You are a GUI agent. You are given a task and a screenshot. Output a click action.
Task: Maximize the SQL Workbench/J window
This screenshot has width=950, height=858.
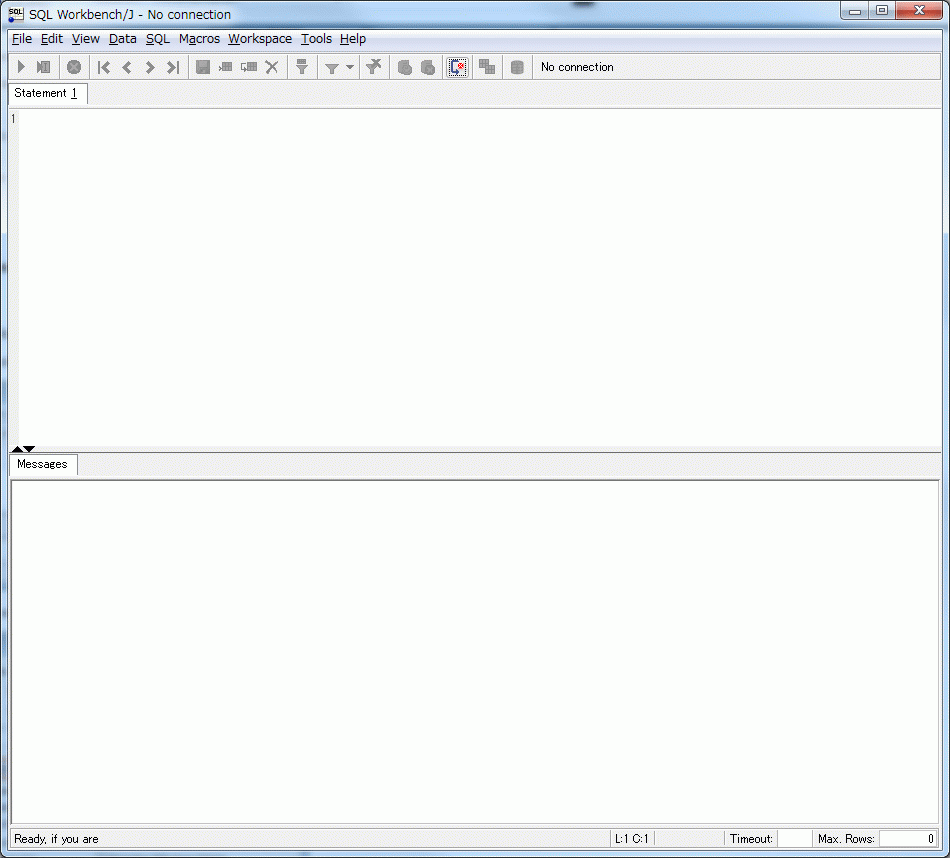tap(882, 11)
